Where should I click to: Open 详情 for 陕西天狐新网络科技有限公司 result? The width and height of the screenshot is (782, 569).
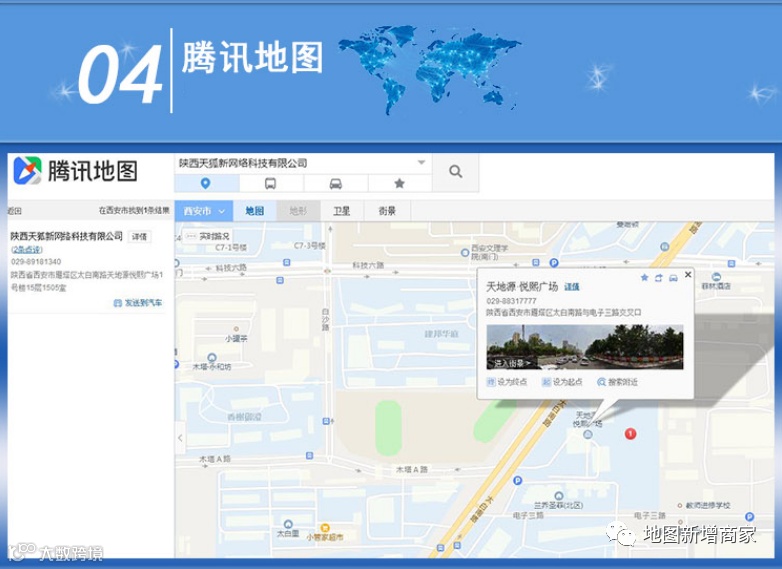(x=139, y=236)
